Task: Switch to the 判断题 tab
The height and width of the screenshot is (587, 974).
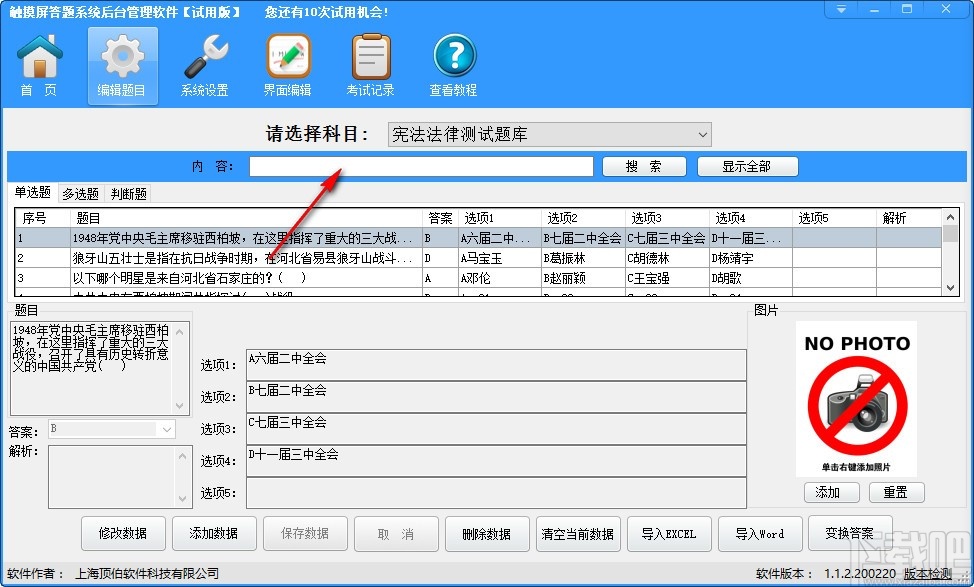Action: (x=128, y=193)
